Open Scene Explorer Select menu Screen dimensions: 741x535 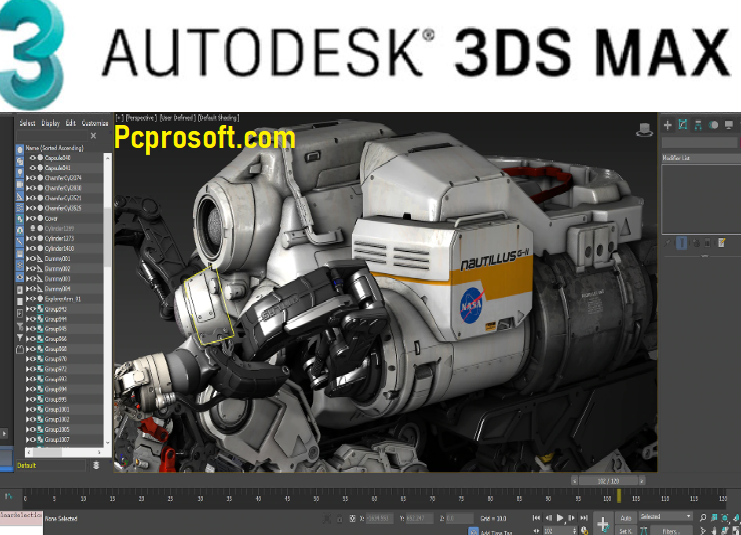pyautogui.click(x=27, y=123)
